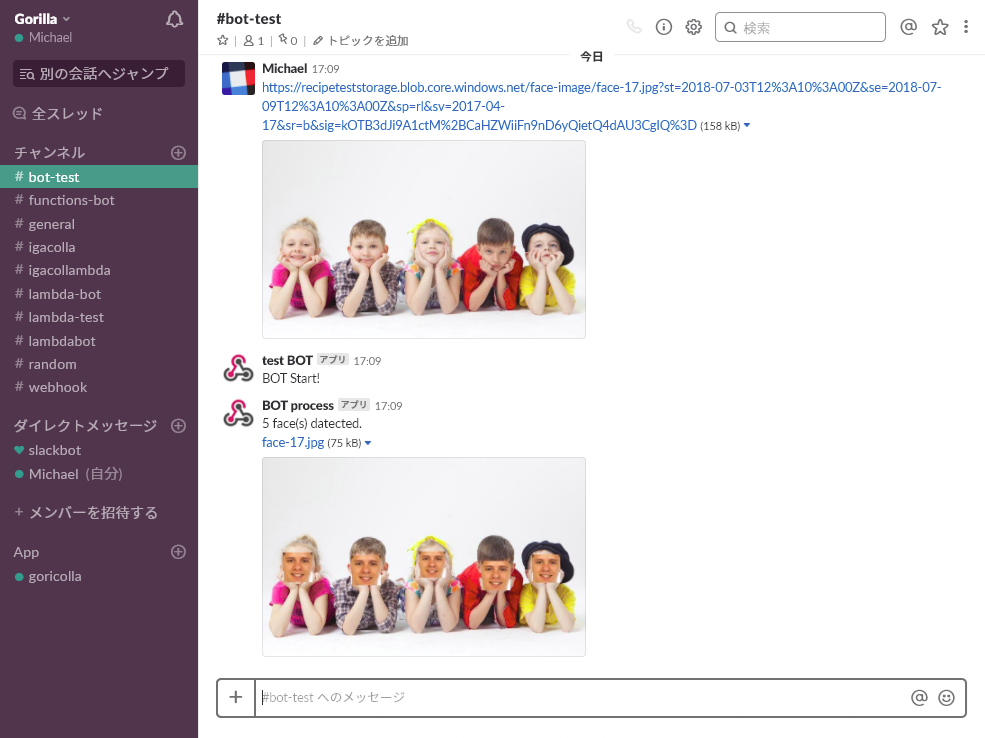Show mentions with the header @ icon
The height and width of the screenshot is (738, 985).
click(x=908, y=26)
